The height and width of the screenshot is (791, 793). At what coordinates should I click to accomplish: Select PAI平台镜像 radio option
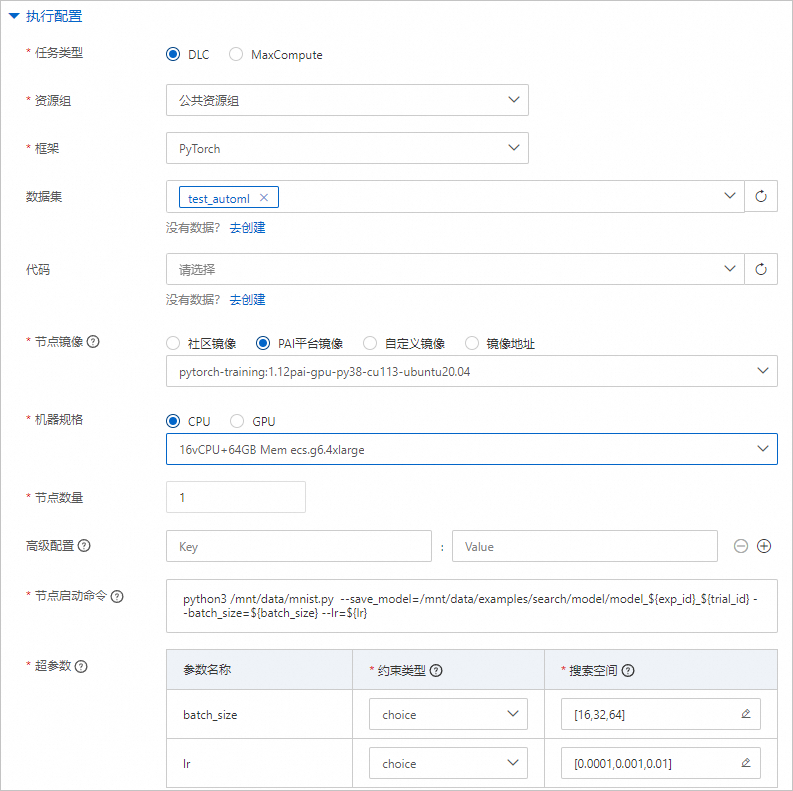[x=263, y=343]
